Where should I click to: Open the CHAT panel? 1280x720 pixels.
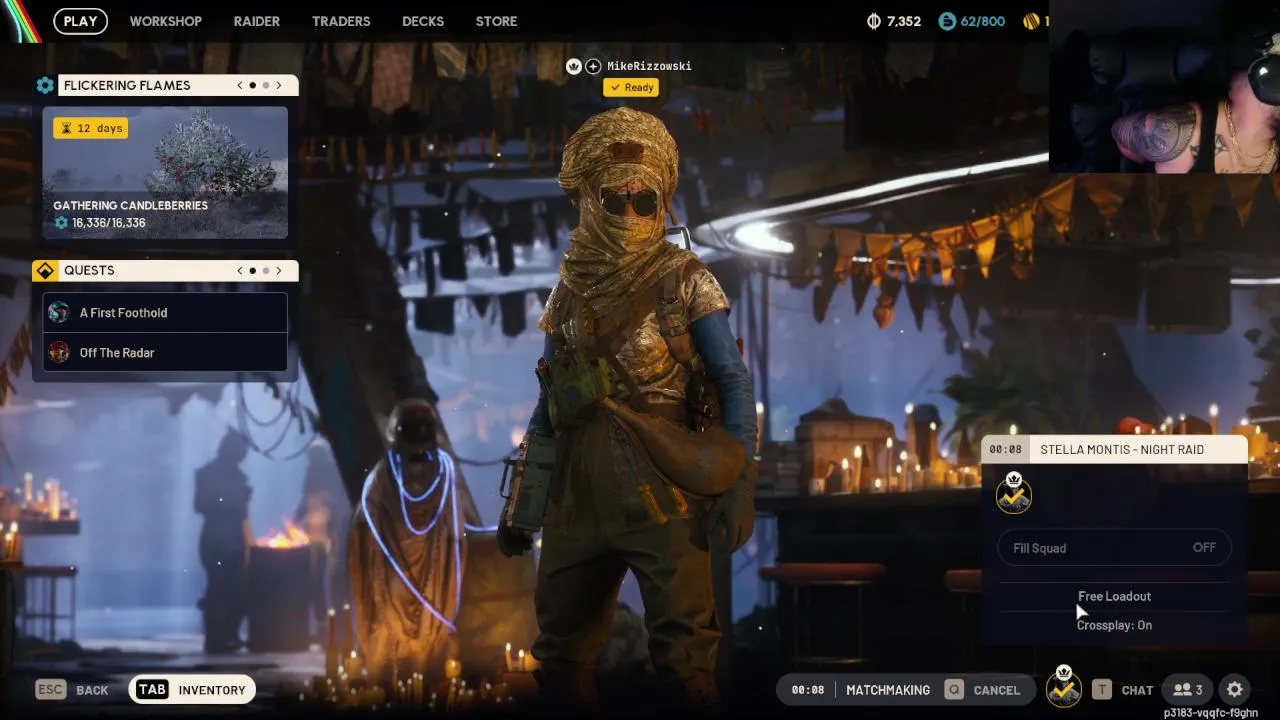click(1137, 690)
